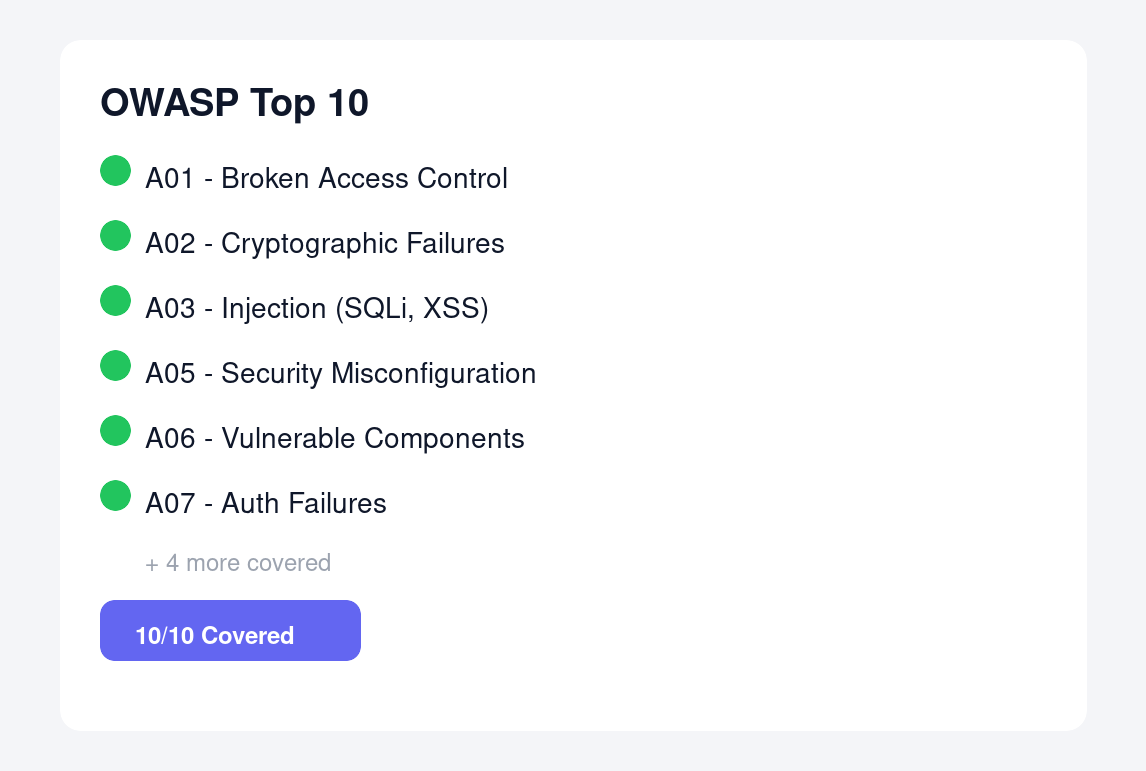Image resolution: width=1146 pixels, height=771 pixels.
Task: Reveal remaining OWASP entries below A07
Action: click(x=238, y=563)
